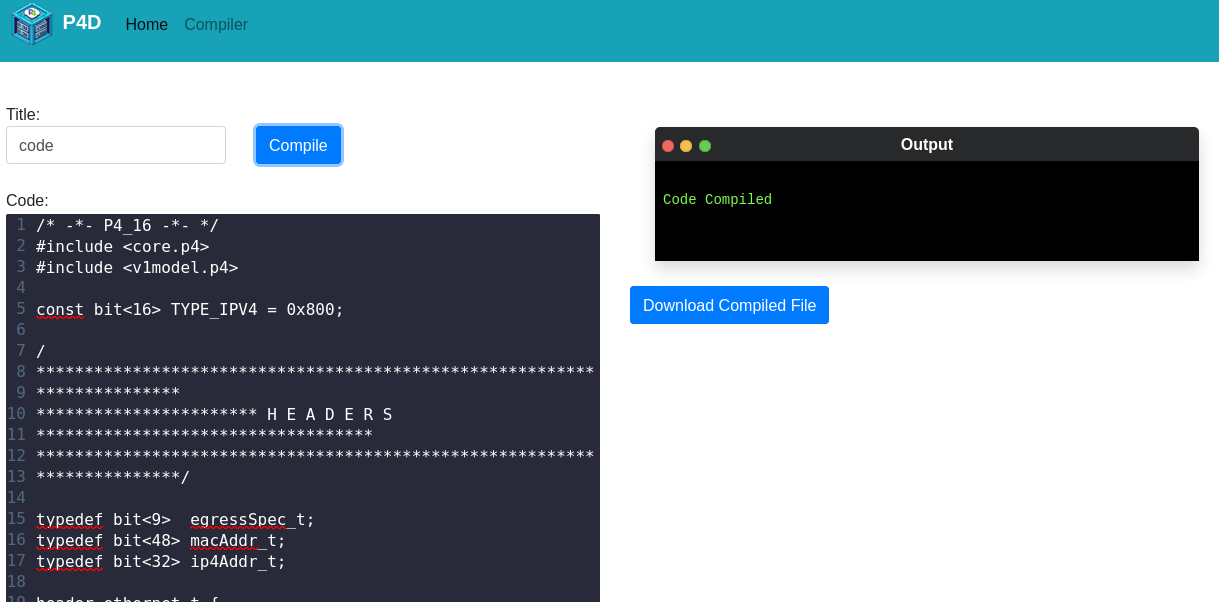
Task: Click the yellow dot in Output window
Action: [686, 146]
